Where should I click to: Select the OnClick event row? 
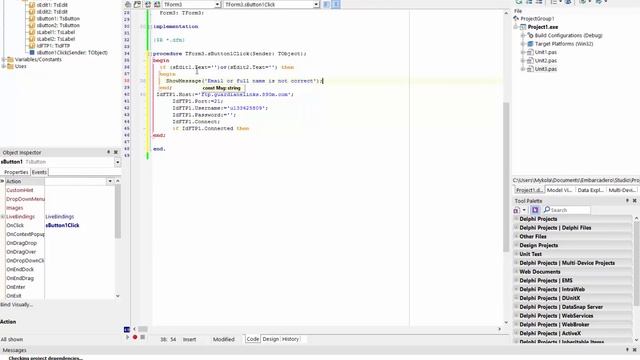(60, 225)
